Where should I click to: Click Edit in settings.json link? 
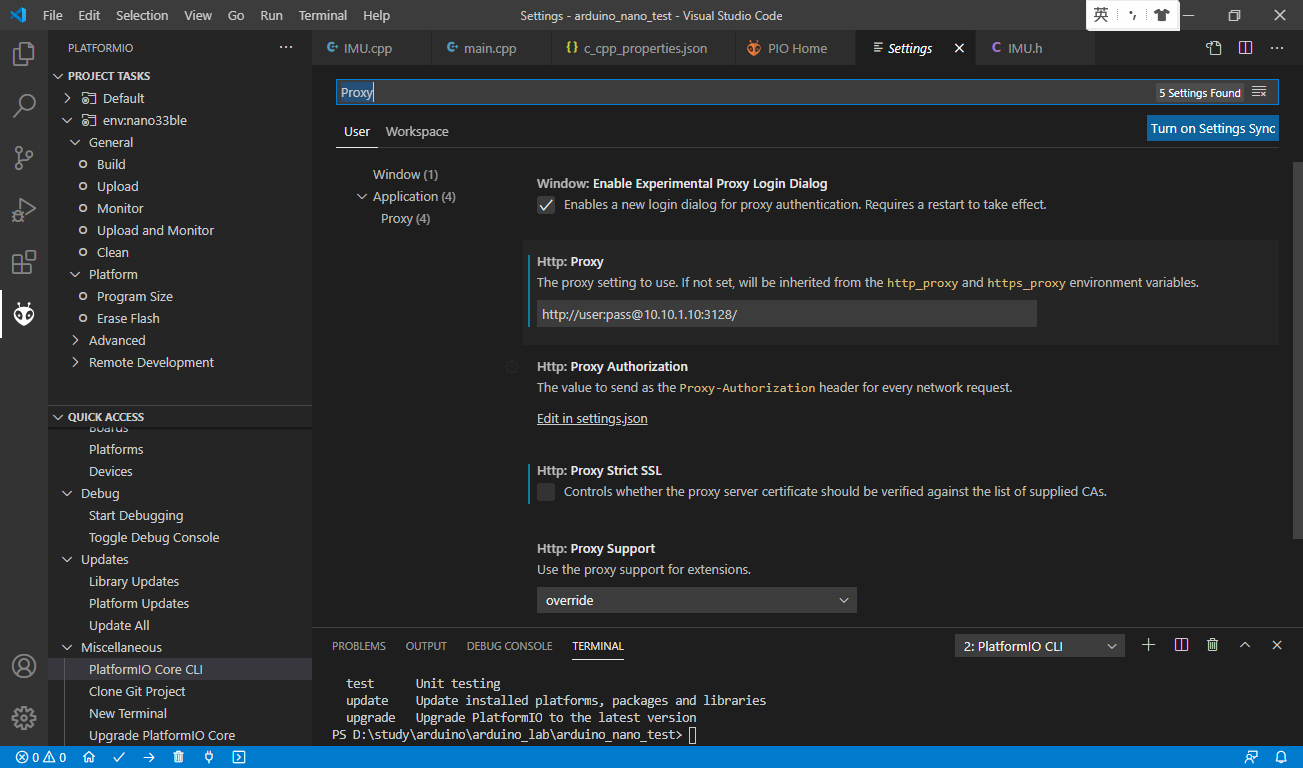click(592, 418)
